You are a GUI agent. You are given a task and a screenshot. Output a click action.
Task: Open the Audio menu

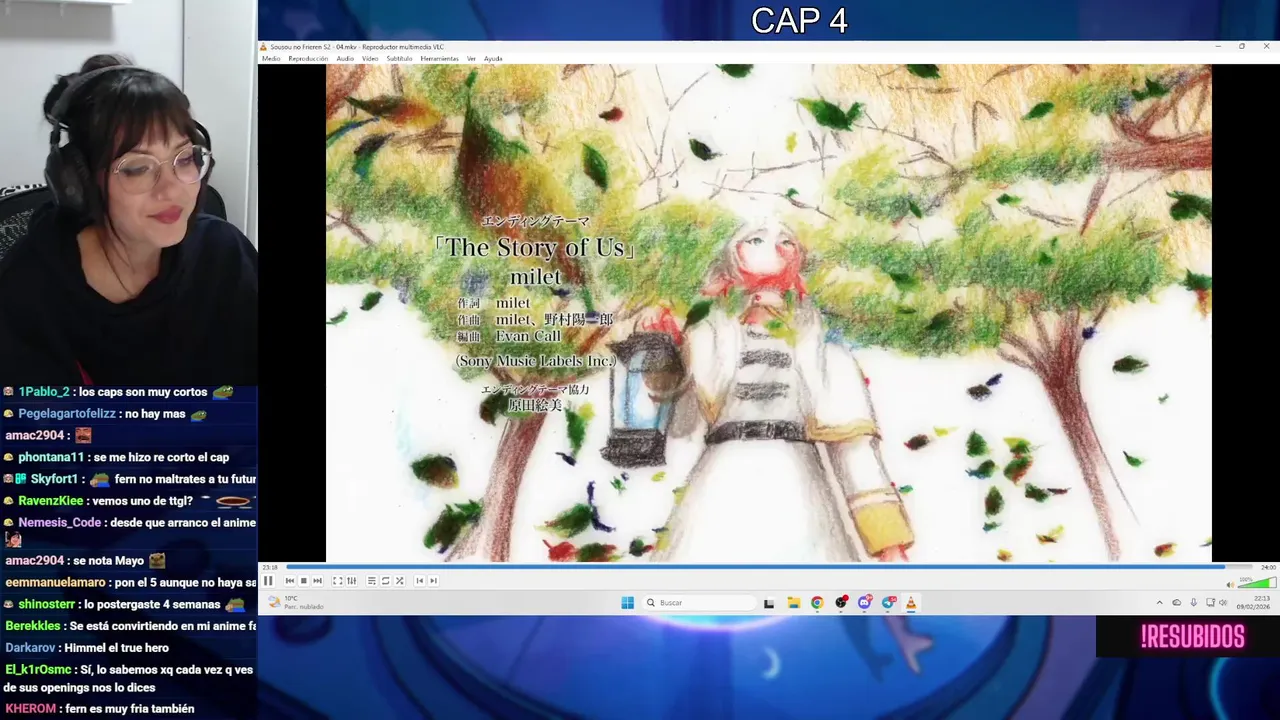coord(345,59)
